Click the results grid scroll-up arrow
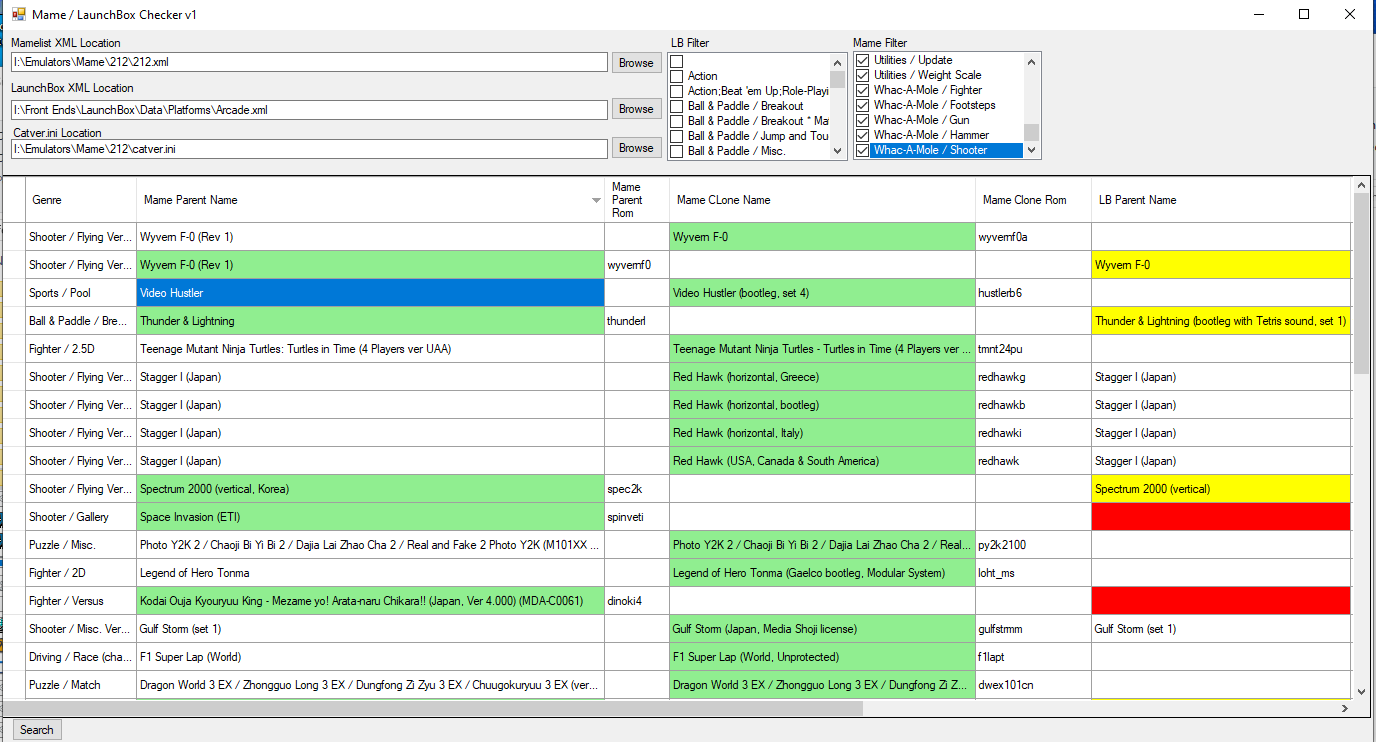Screen dimensions: 1376x742 point(1360,184)
